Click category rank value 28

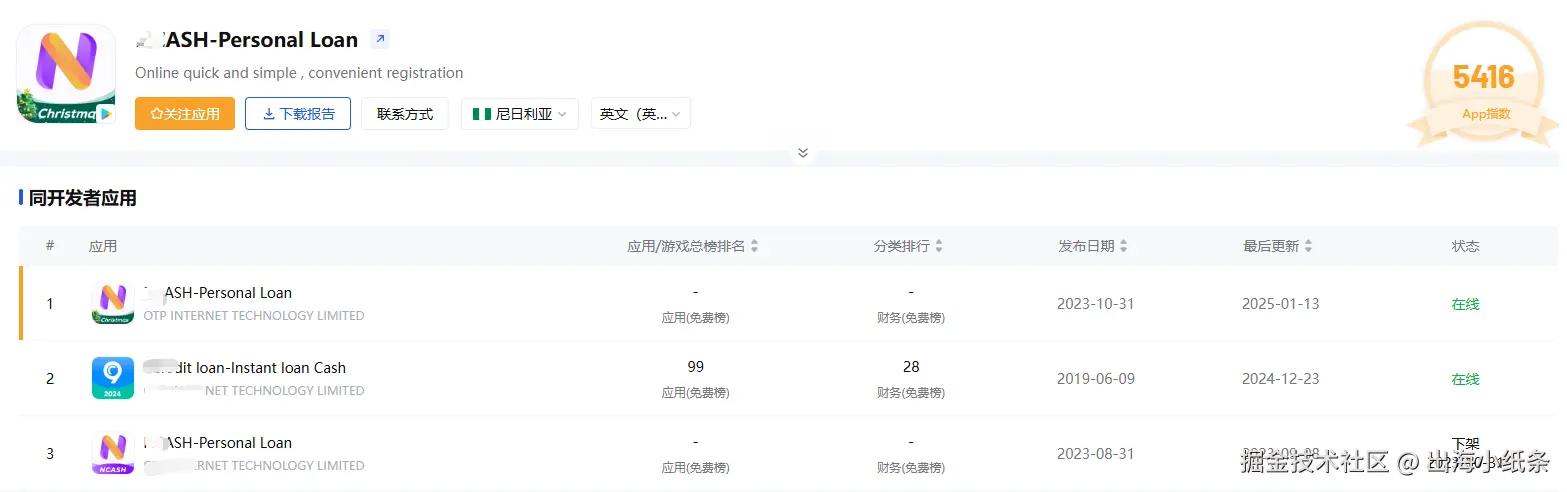911,367
